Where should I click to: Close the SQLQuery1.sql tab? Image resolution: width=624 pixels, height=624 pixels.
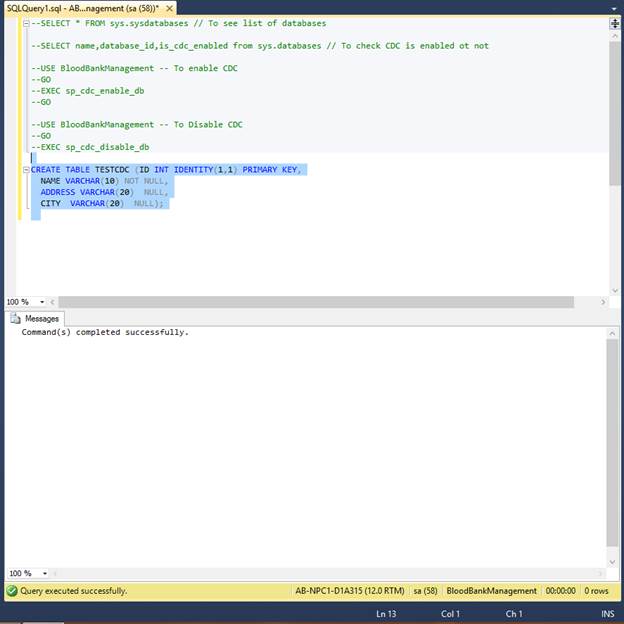click(x=170, y=8)
